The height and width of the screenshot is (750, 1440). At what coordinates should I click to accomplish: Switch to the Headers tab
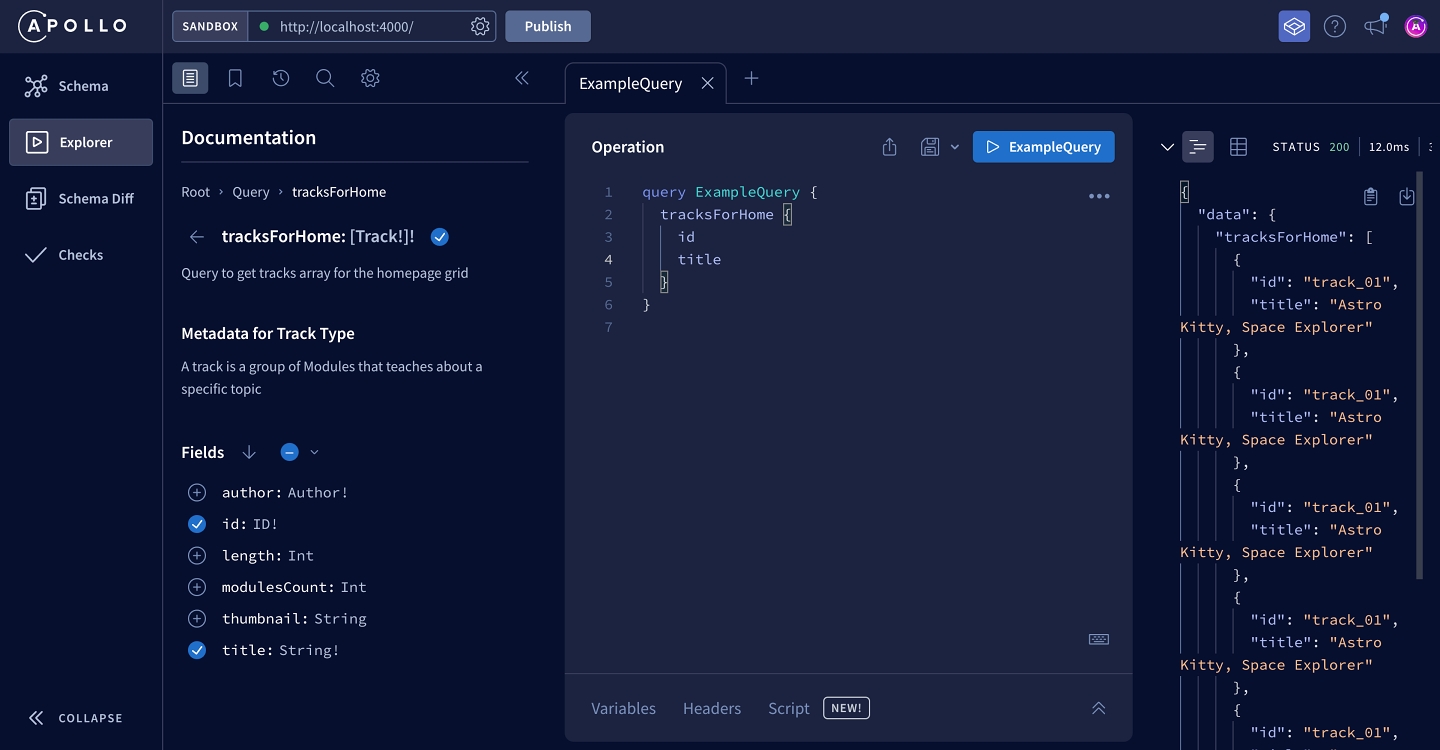(x=711, y=708)
